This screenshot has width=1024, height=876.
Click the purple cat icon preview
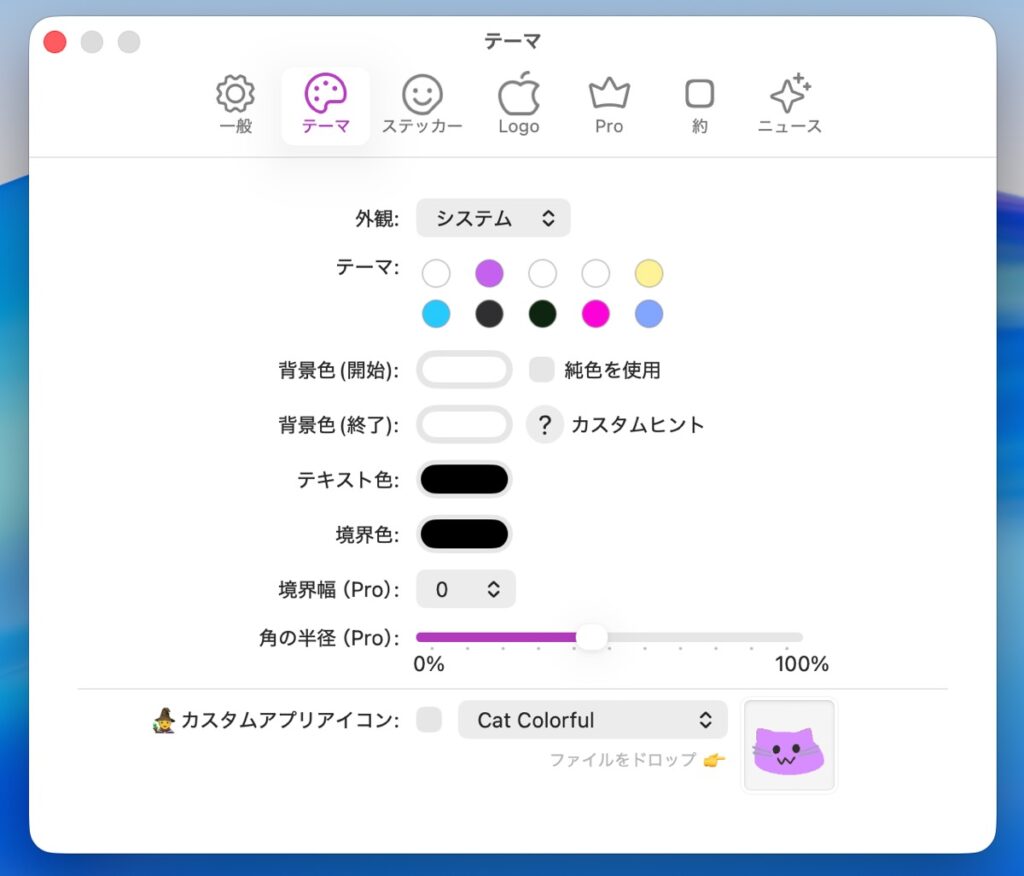point(789,746)
